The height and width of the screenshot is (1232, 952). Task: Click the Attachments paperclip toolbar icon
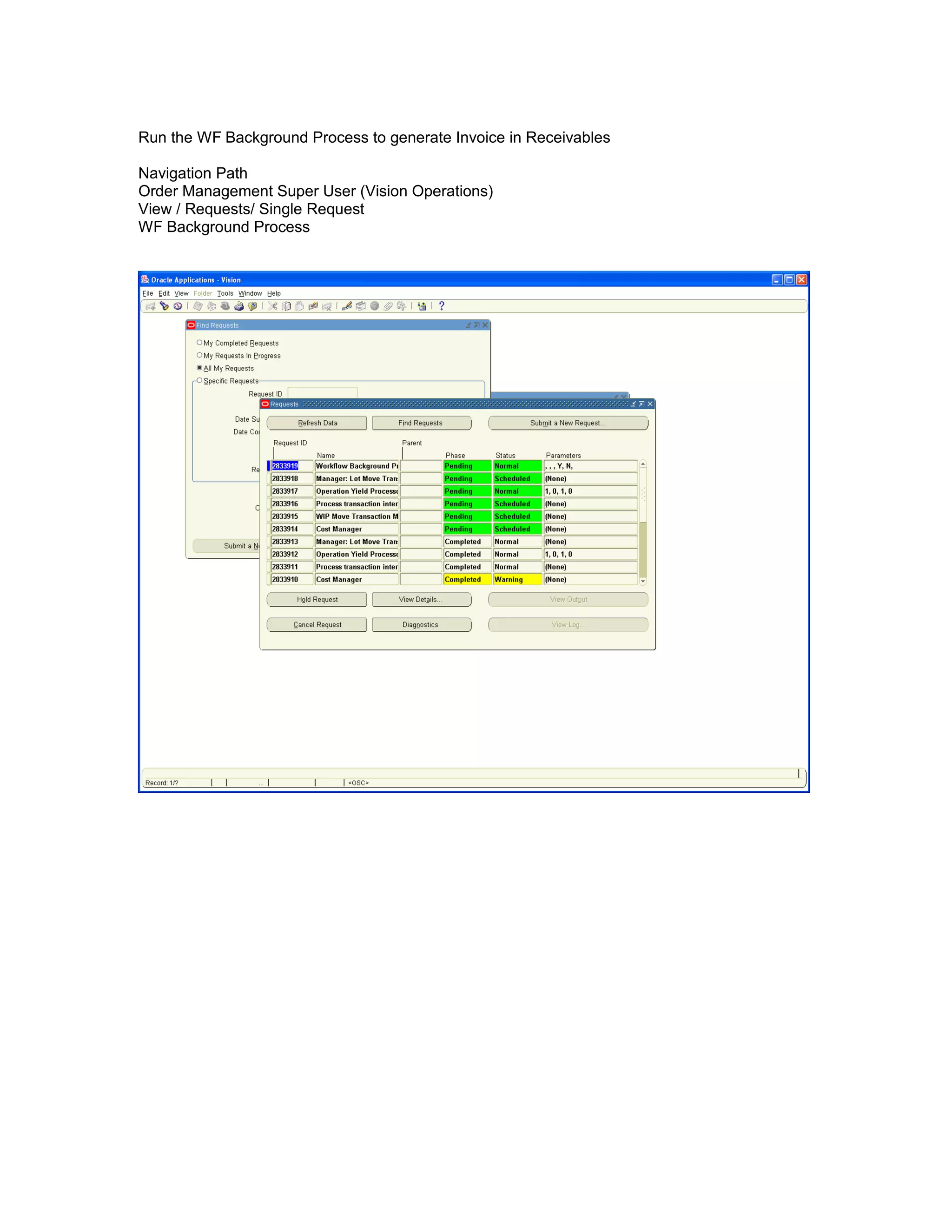pyautogui.click(x=388, y=306)
